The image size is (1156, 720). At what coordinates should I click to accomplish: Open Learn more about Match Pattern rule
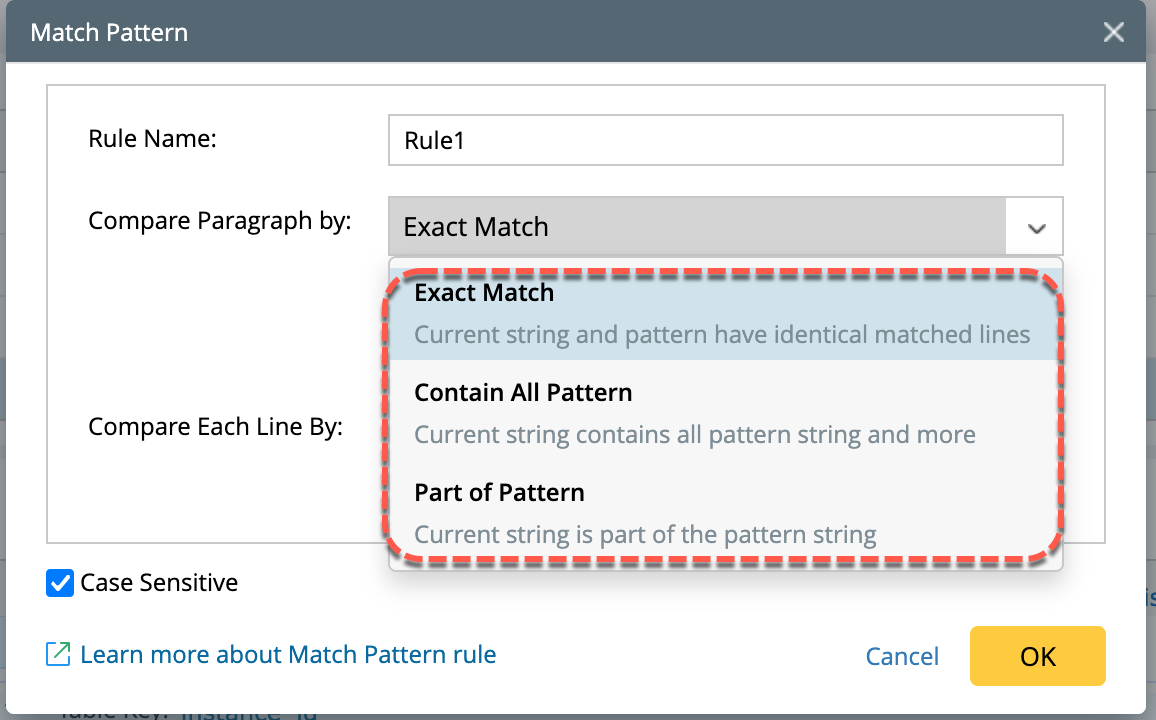tap(288, 655)
